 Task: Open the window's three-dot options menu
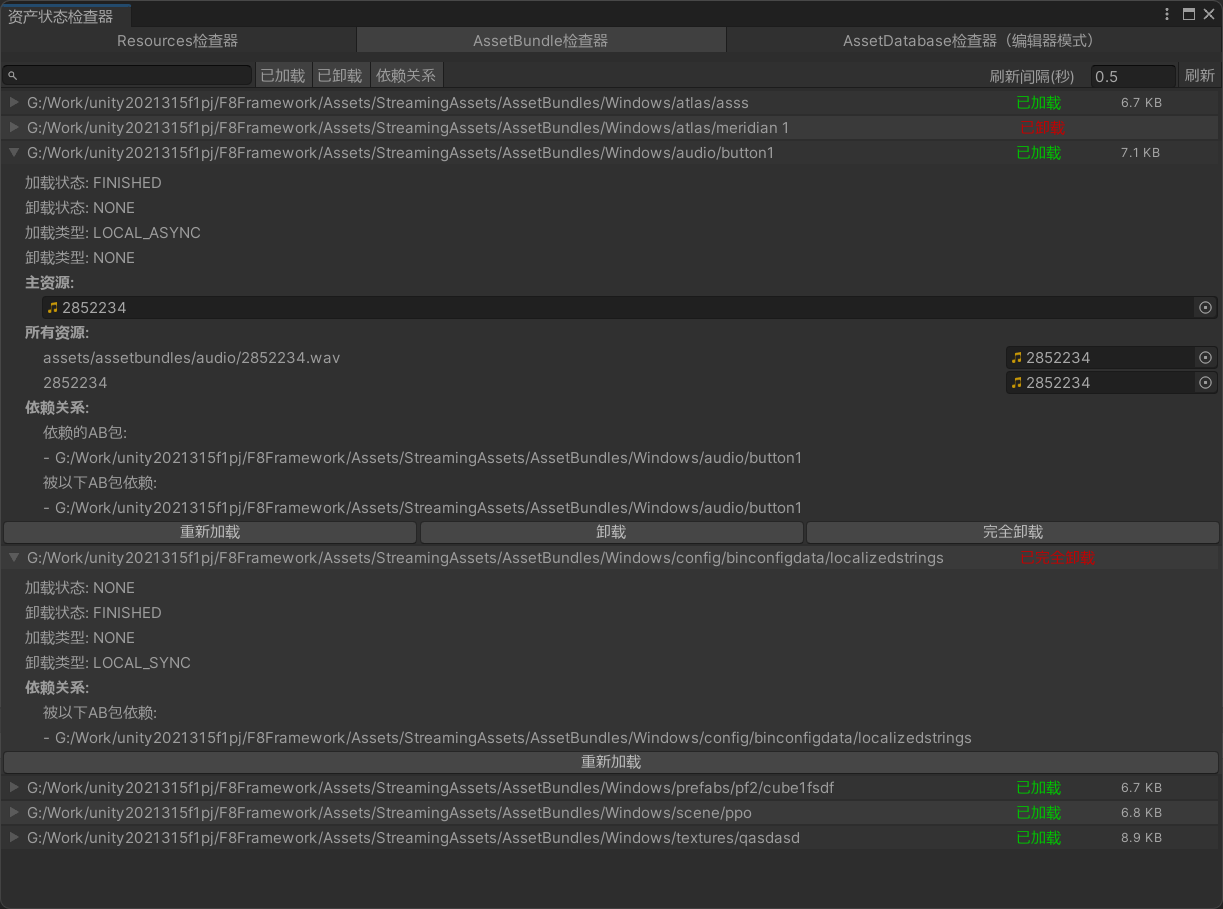coord(1167,14)
